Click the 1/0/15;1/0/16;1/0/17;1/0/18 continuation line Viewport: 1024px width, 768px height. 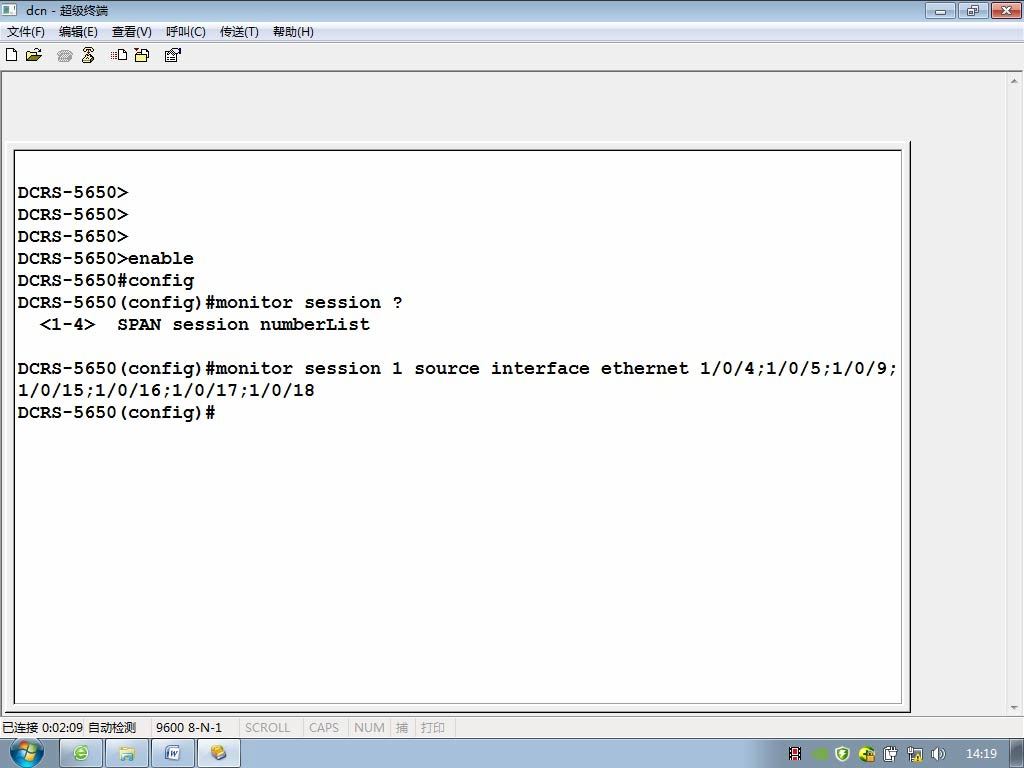166,391
